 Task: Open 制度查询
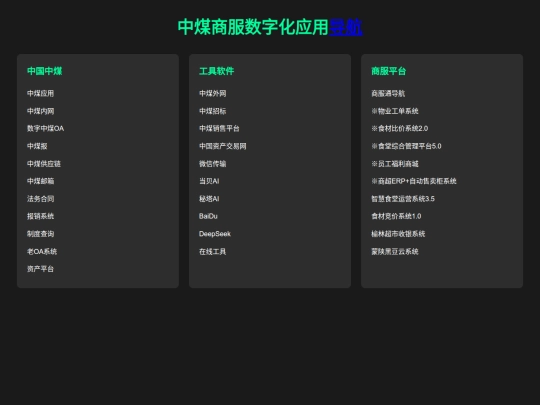[x=40, y=234]
